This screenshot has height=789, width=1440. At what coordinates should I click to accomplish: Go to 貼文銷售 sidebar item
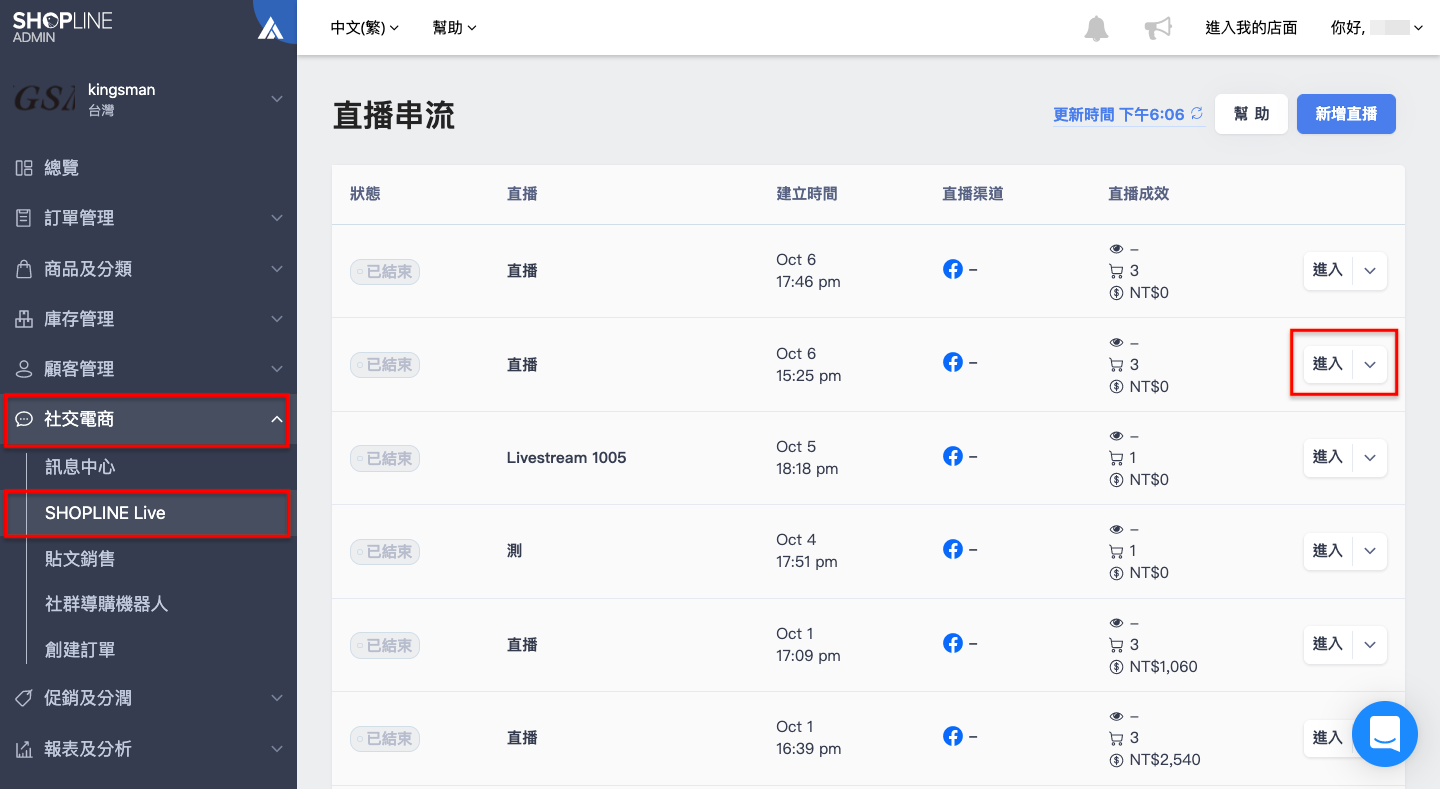click(x=80, y=559)
